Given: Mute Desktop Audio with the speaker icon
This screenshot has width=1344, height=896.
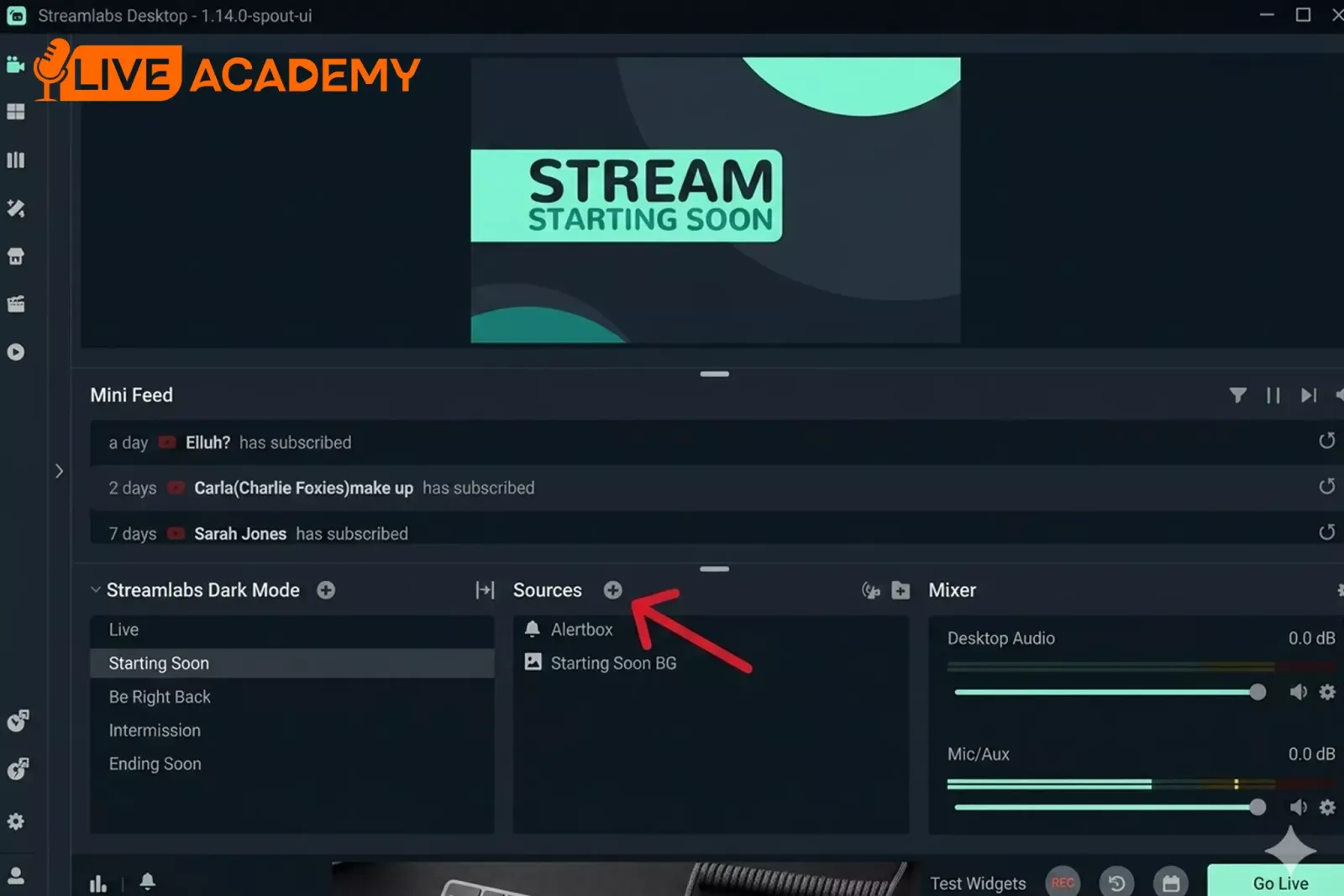Looking at the screenshot, I should (x=1298, y=692).
